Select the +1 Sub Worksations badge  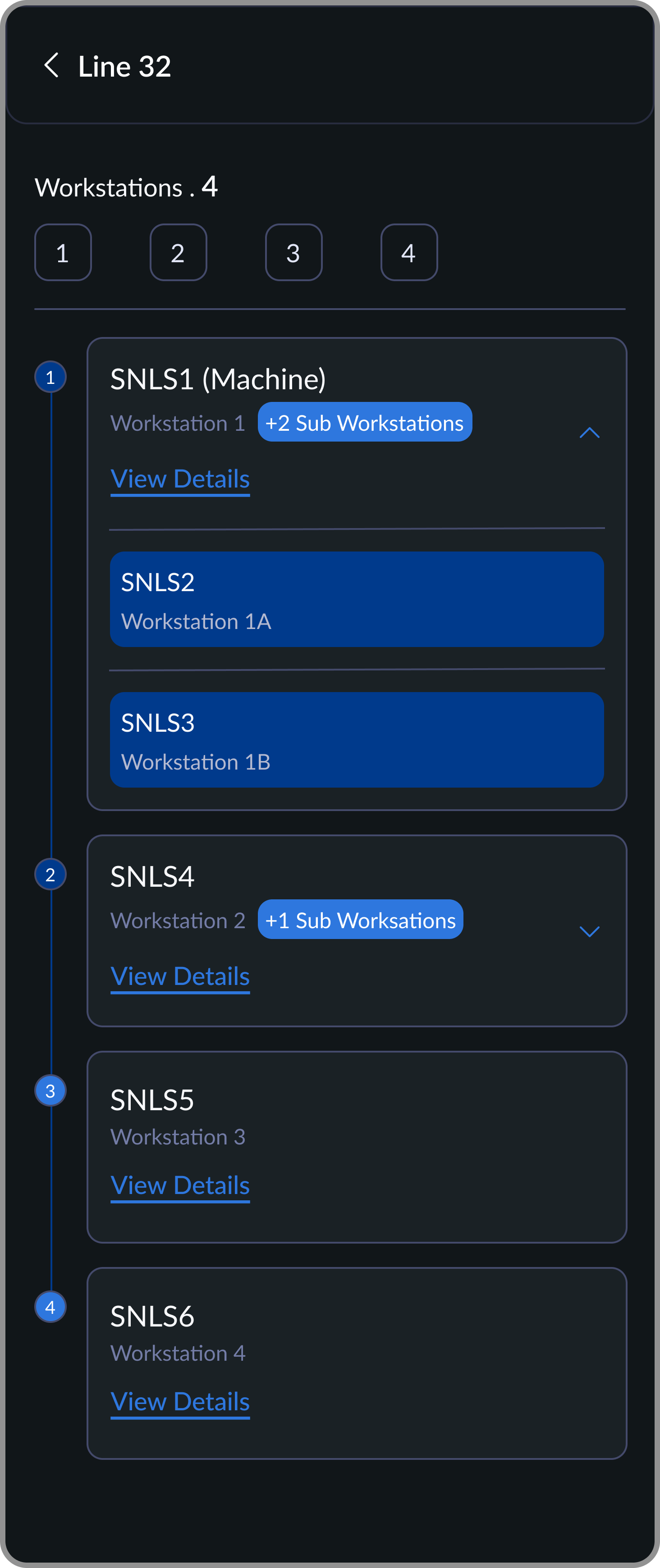pos(360,920)
